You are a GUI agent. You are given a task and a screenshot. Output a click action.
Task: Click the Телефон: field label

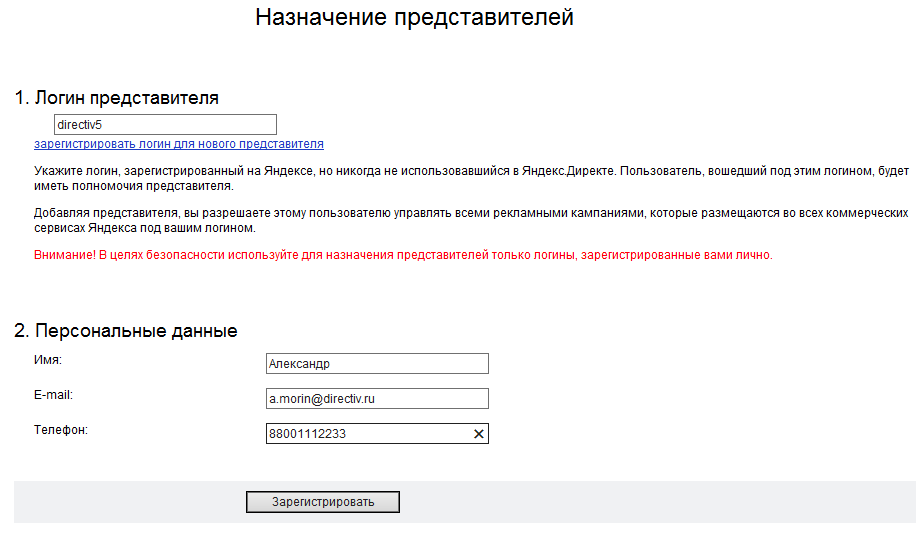(61, 430)
